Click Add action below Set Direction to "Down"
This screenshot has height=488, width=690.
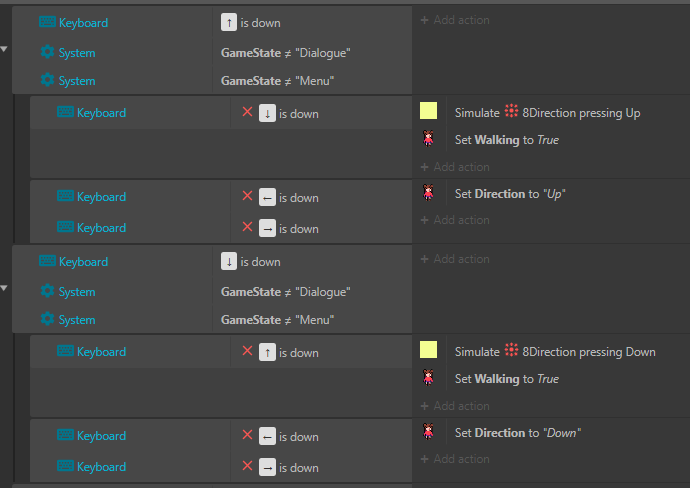455,459
